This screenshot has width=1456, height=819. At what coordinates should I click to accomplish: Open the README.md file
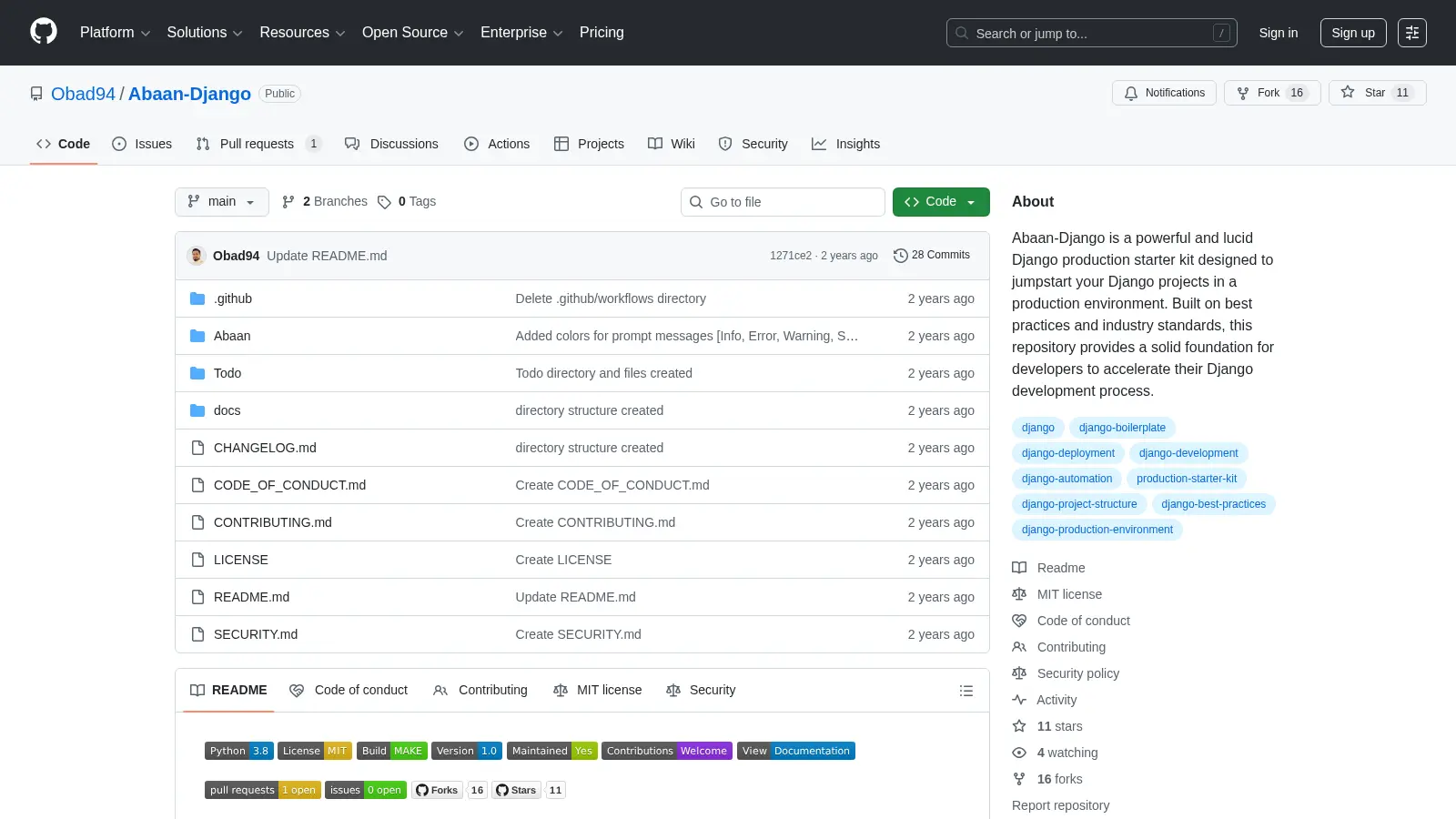[251, 597]
